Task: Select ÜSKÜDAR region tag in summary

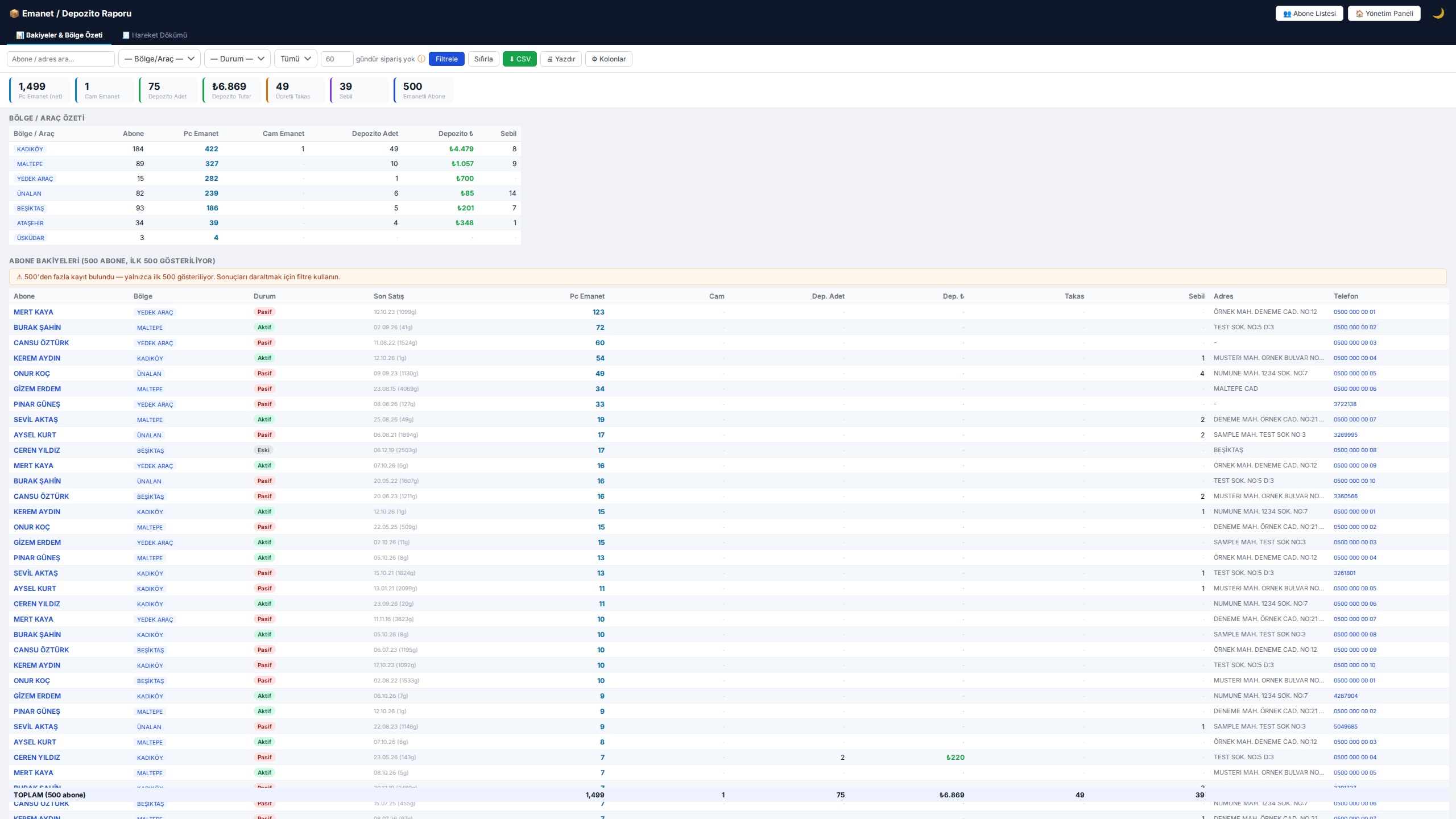Action: [x=31, y=238]
